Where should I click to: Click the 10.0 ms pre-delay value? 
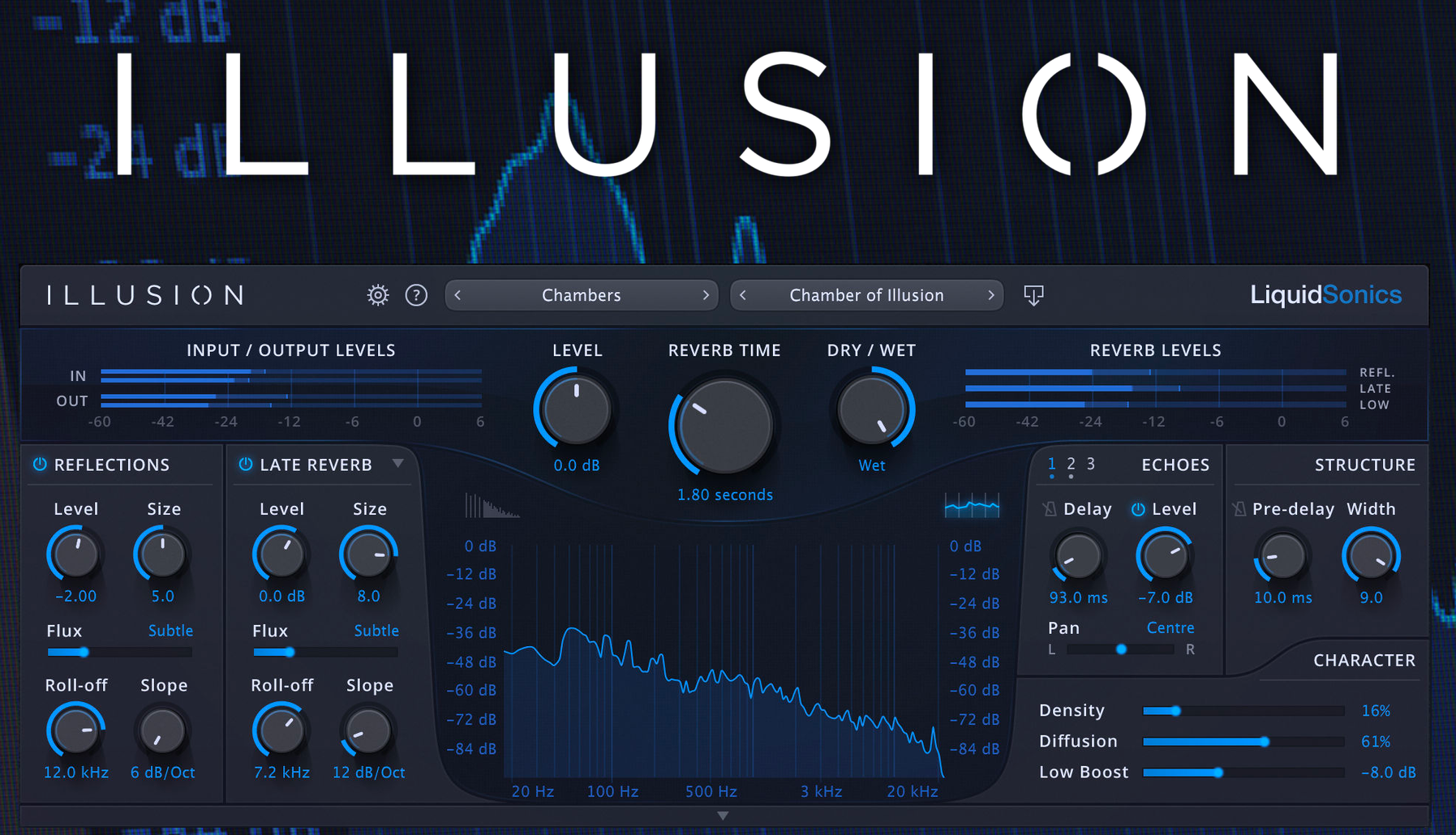[1282, 597]
